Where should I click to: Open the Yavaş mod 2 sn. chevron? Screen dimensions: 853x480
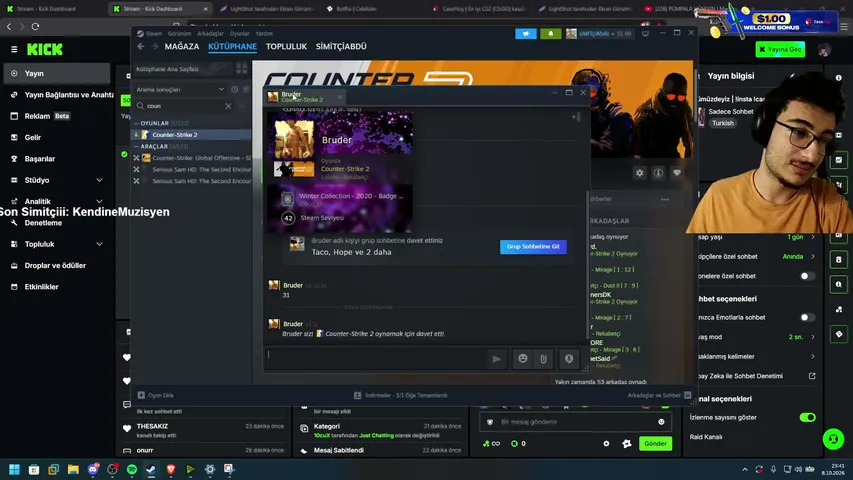pyautogui.click(x=813, y=337)
